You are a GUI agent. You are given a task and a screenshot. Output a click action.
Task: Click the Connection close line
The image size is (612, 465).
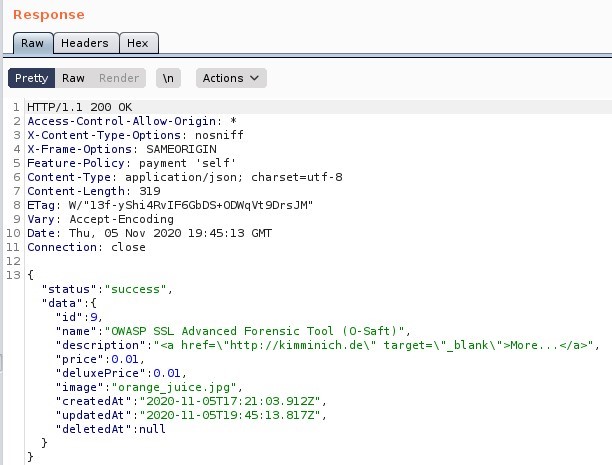pyautogui.click(x=86, y=247)
